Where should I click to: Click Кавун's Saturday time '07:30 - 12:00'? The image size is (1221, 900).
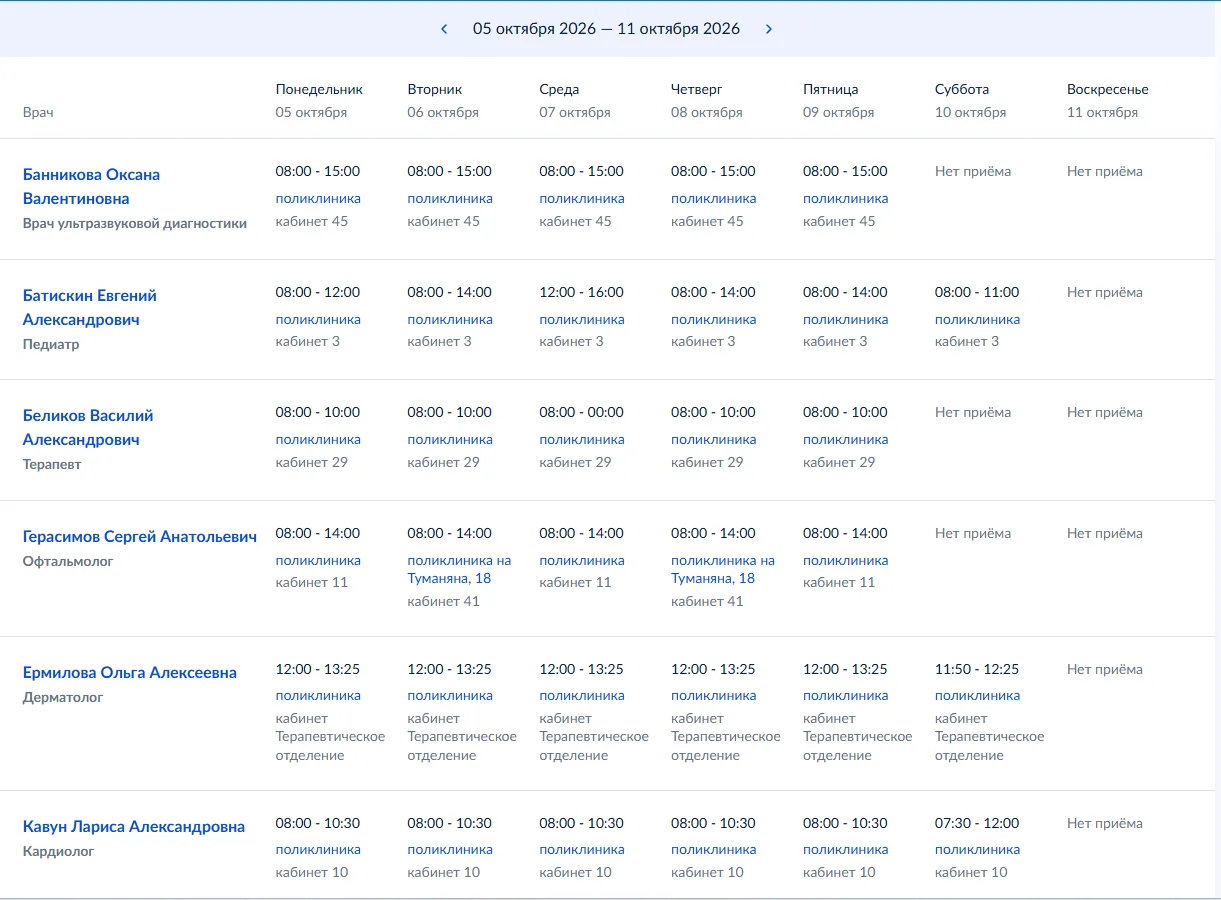(977, 823)
